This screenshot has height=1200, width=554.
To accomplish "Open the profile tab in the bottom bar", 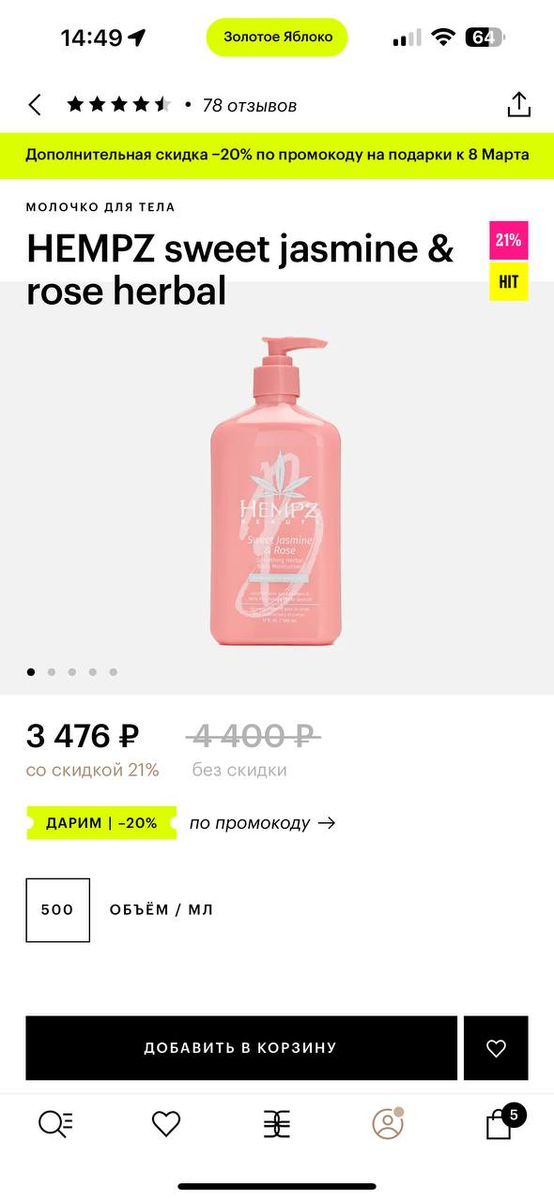I will pos(388,1124).
